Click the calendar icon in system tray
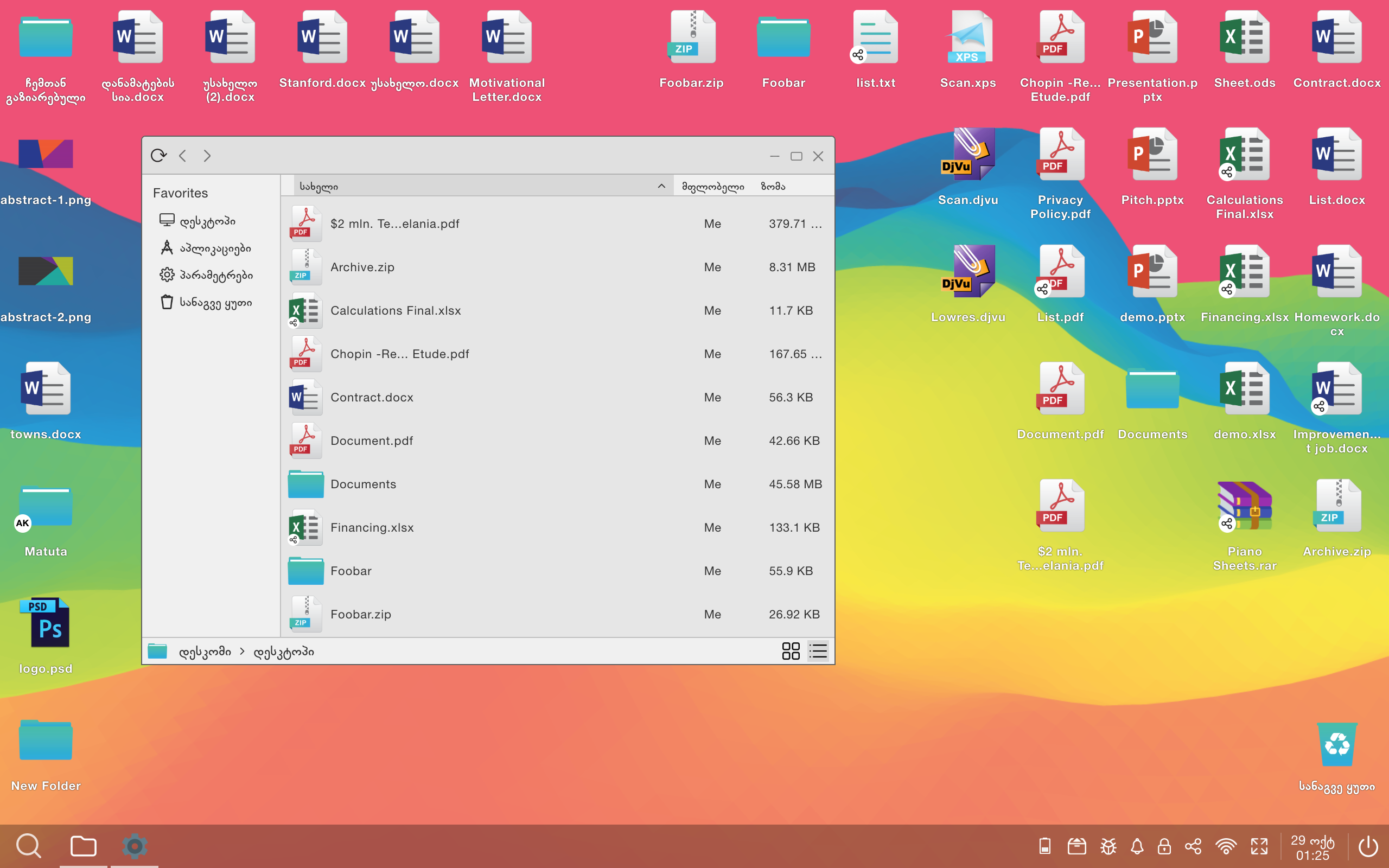The image size is (1389, 868). 1077,846
